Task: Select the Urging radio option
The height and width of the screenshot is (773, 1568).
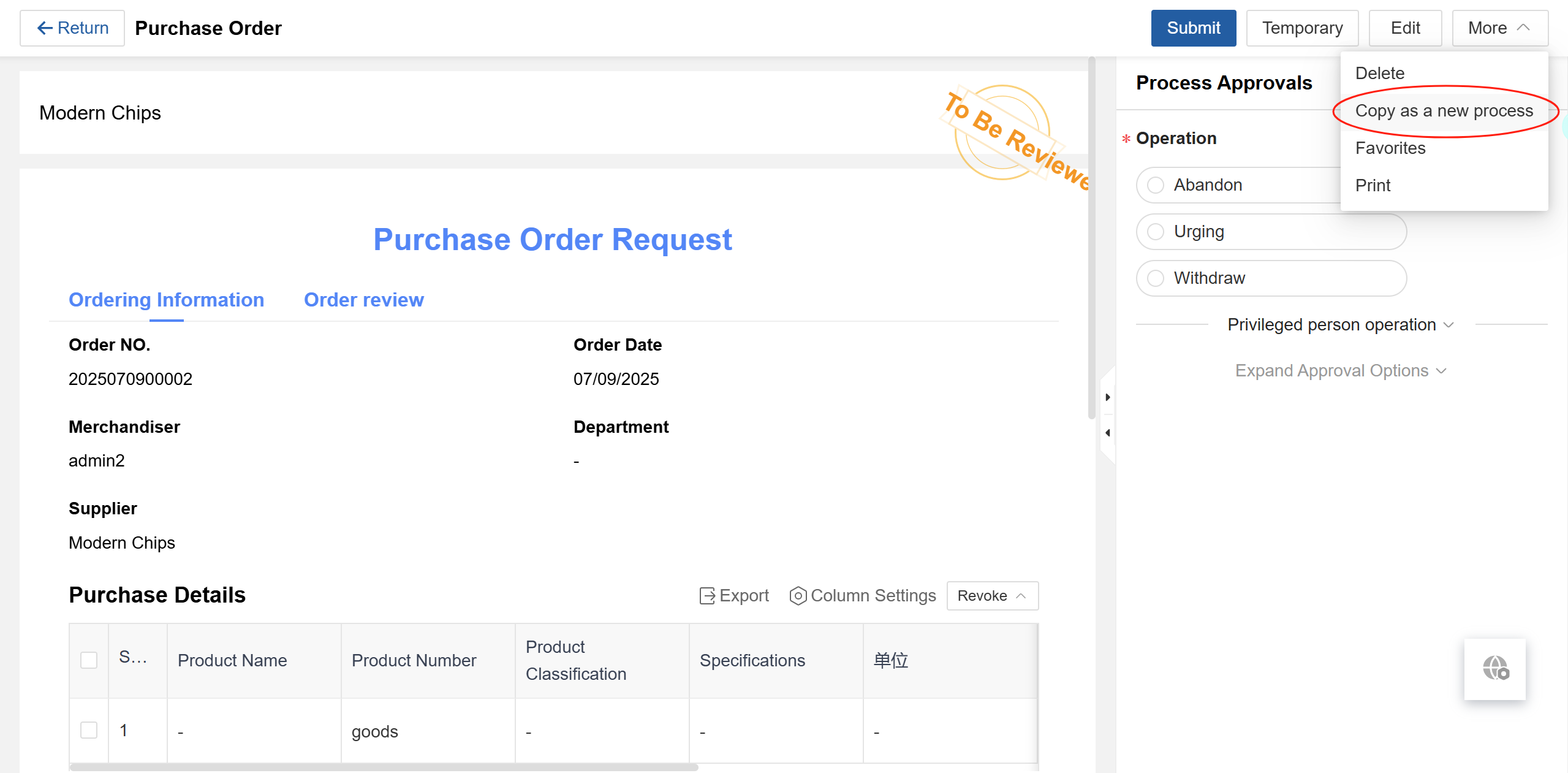Action: click(x=1156, y=232)
